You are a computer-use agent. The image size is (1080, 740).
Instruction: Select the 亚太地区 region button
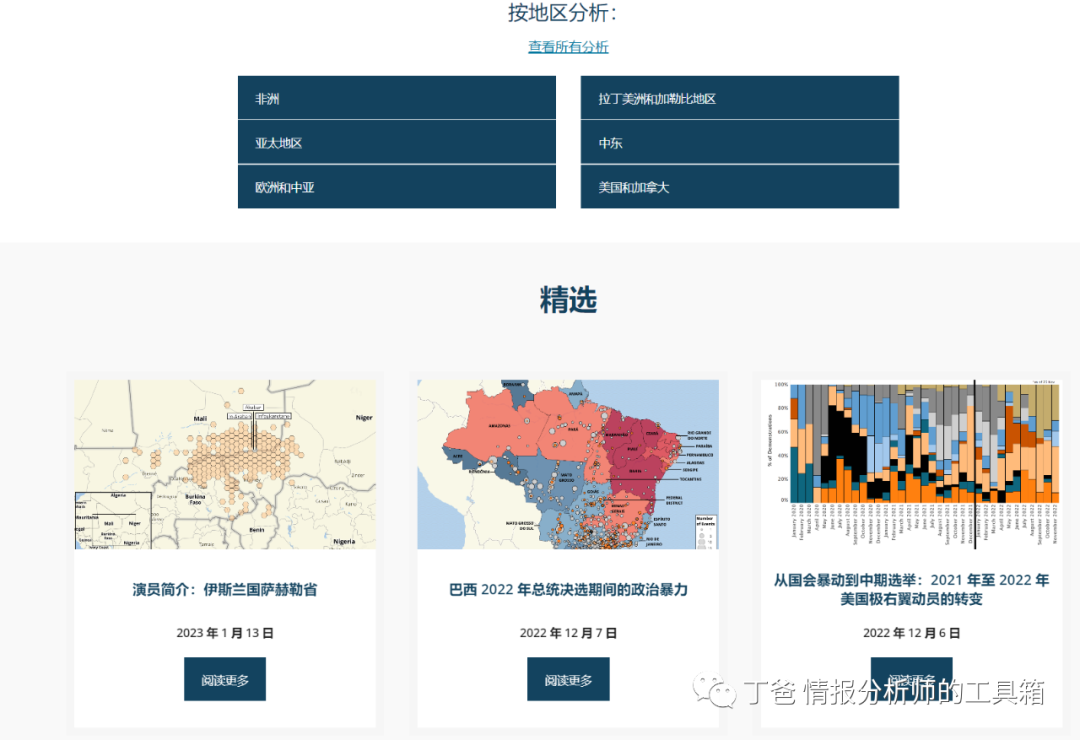coord(397,143)
